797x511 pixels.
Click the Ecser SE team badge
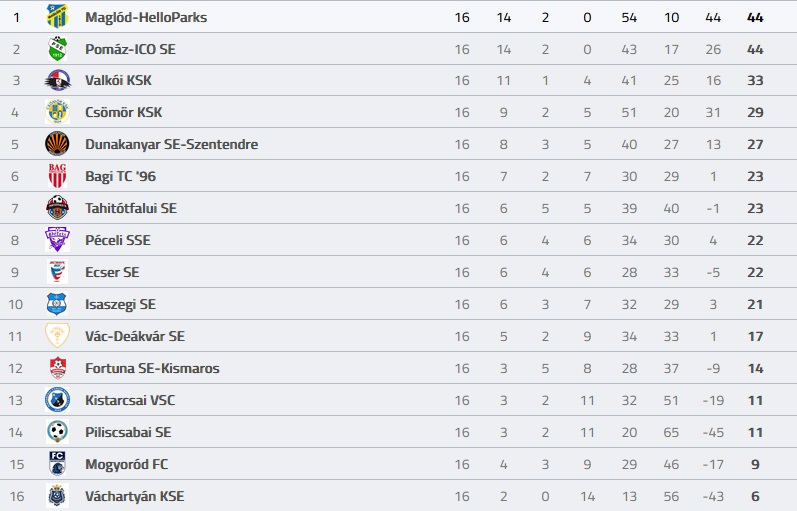coord(57,273)
